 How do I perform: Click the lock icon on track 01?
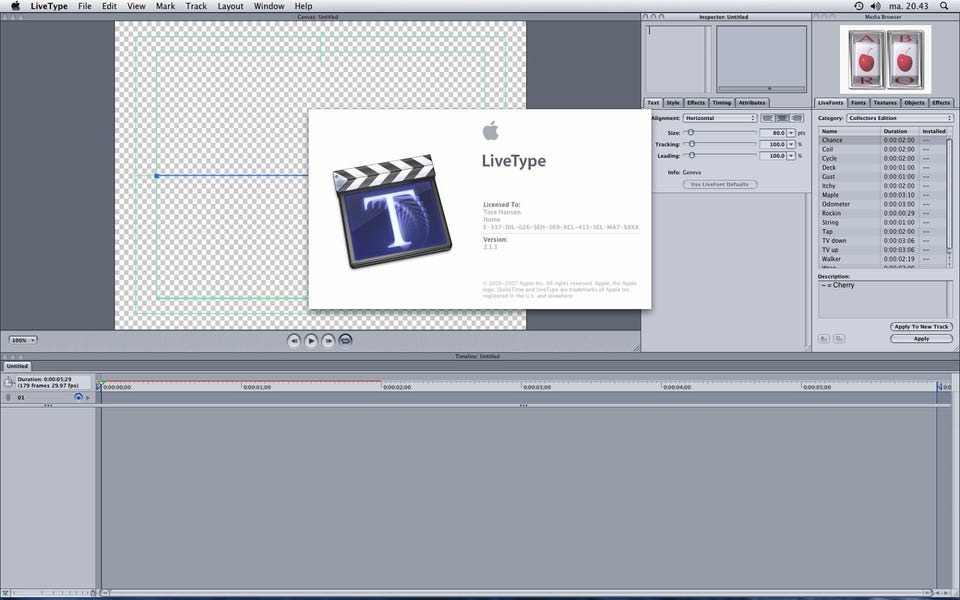tap(8, 397)
